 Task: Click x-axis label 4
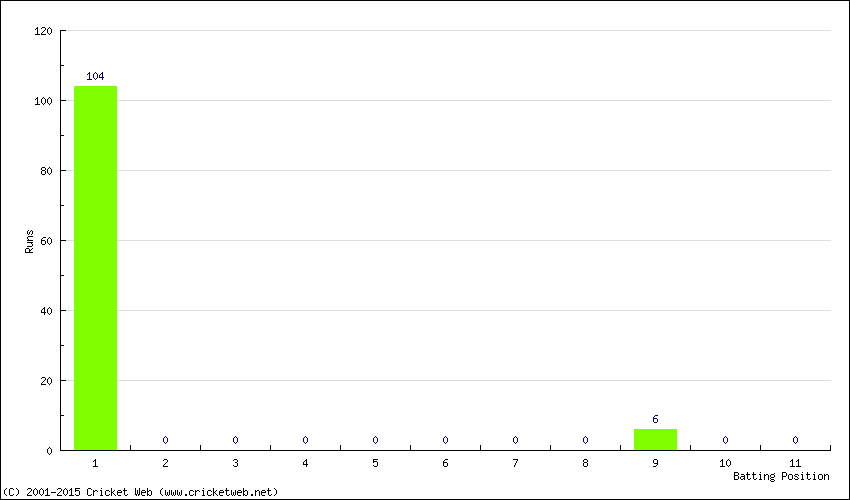click(x=305, y=463)
